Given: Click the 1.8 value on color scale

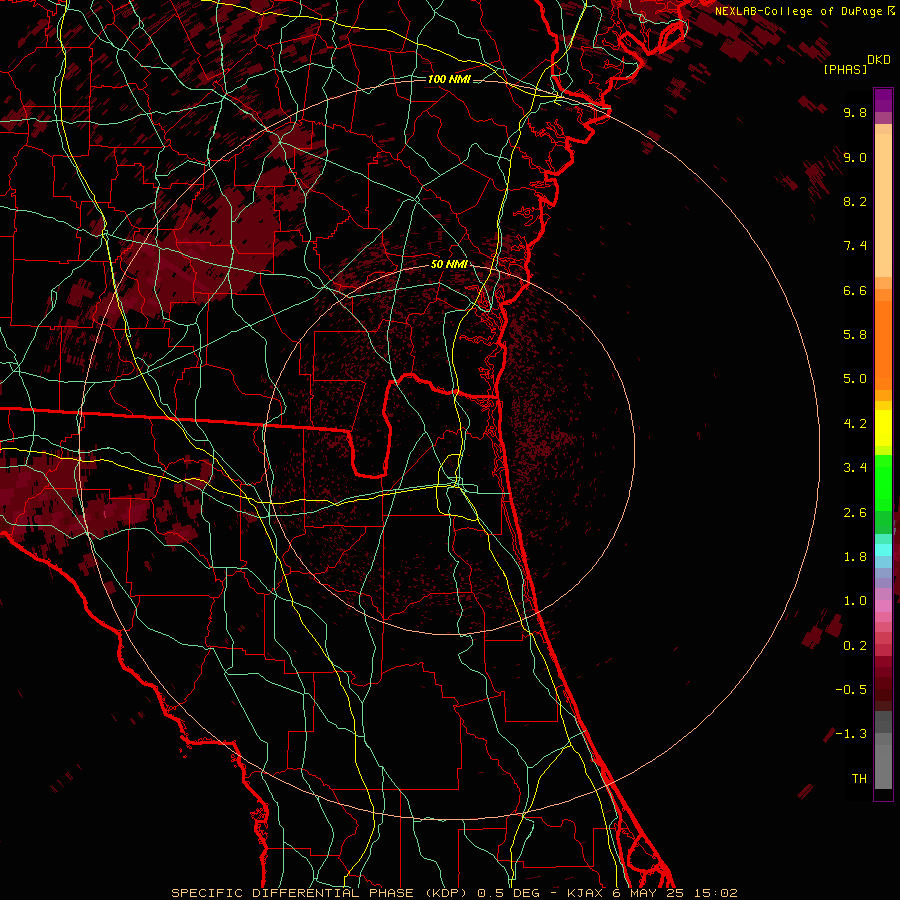Looking at the screenshot, I should (855, 557).
